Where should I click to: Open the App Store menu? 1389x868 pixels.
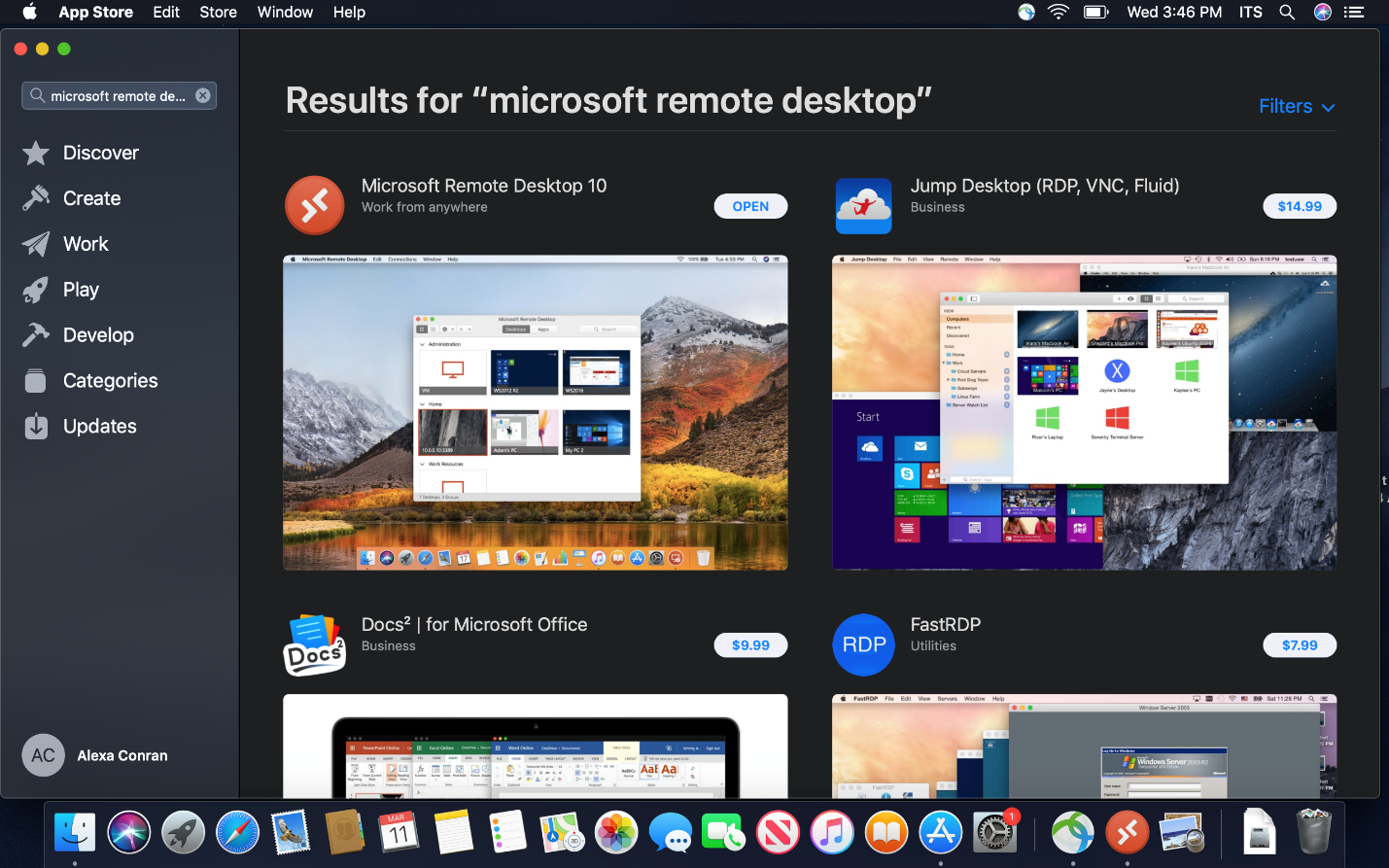[x=95, y=12]
